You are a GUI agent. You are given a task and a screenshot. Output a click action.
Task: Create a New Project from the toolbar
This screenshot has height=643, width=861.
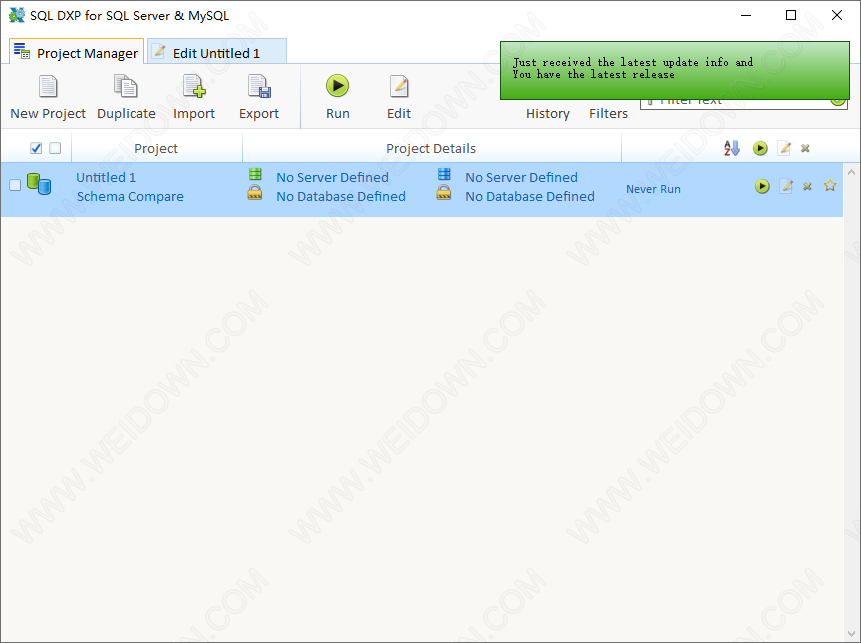48,97
